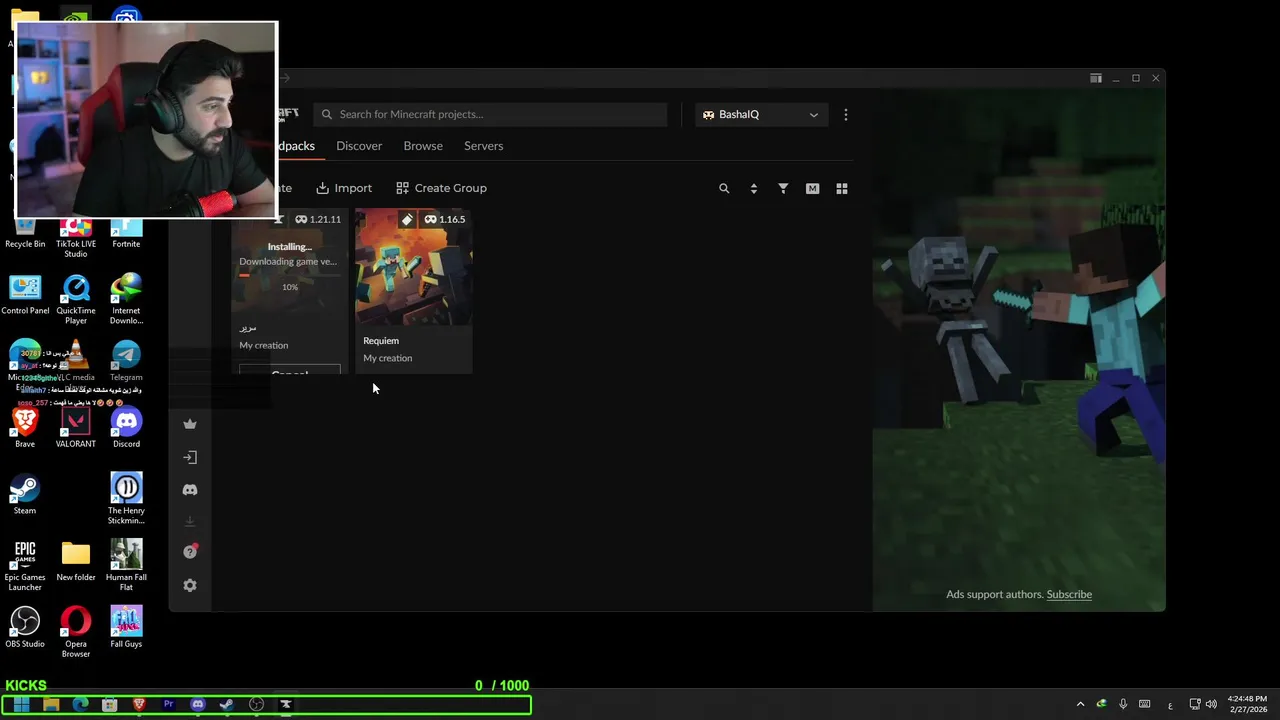Open Recycle Bin desktop icon

25,232
